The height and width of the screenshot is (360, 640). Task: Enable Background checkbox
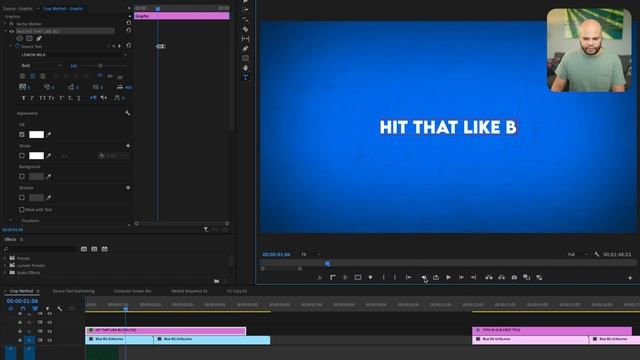[22, 176]
